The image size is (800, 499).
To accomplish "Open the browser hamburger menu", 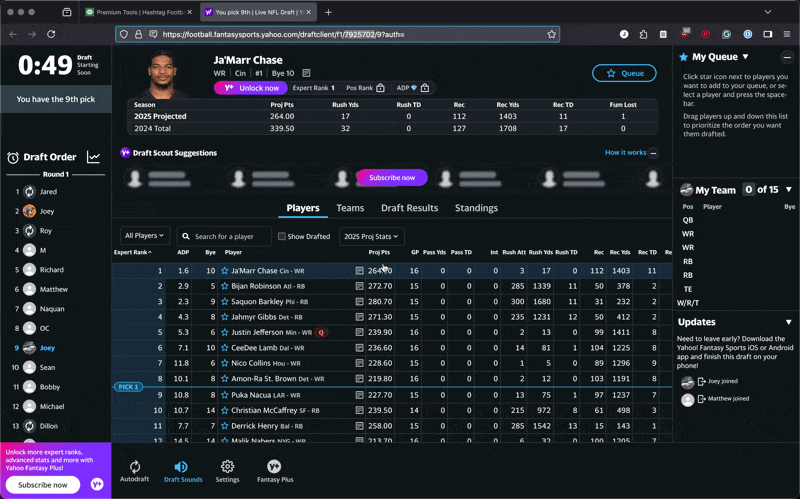I will tap(787, 34).
